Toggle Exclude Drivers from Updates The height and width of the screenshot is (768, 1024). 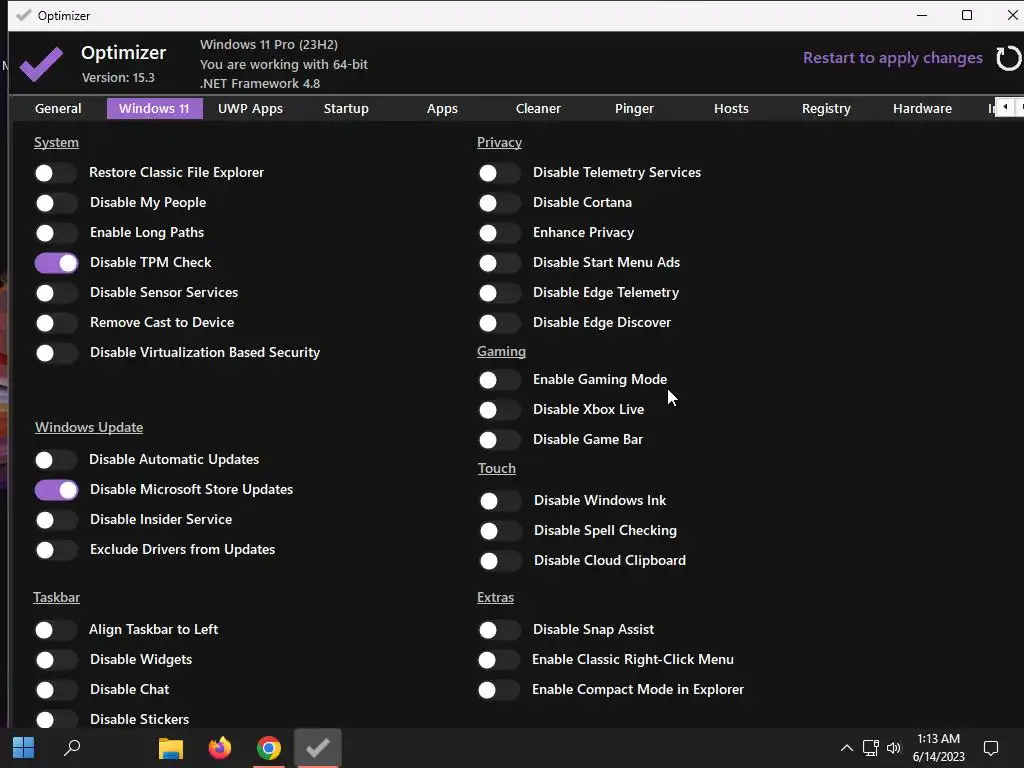[x=56, y=551]
